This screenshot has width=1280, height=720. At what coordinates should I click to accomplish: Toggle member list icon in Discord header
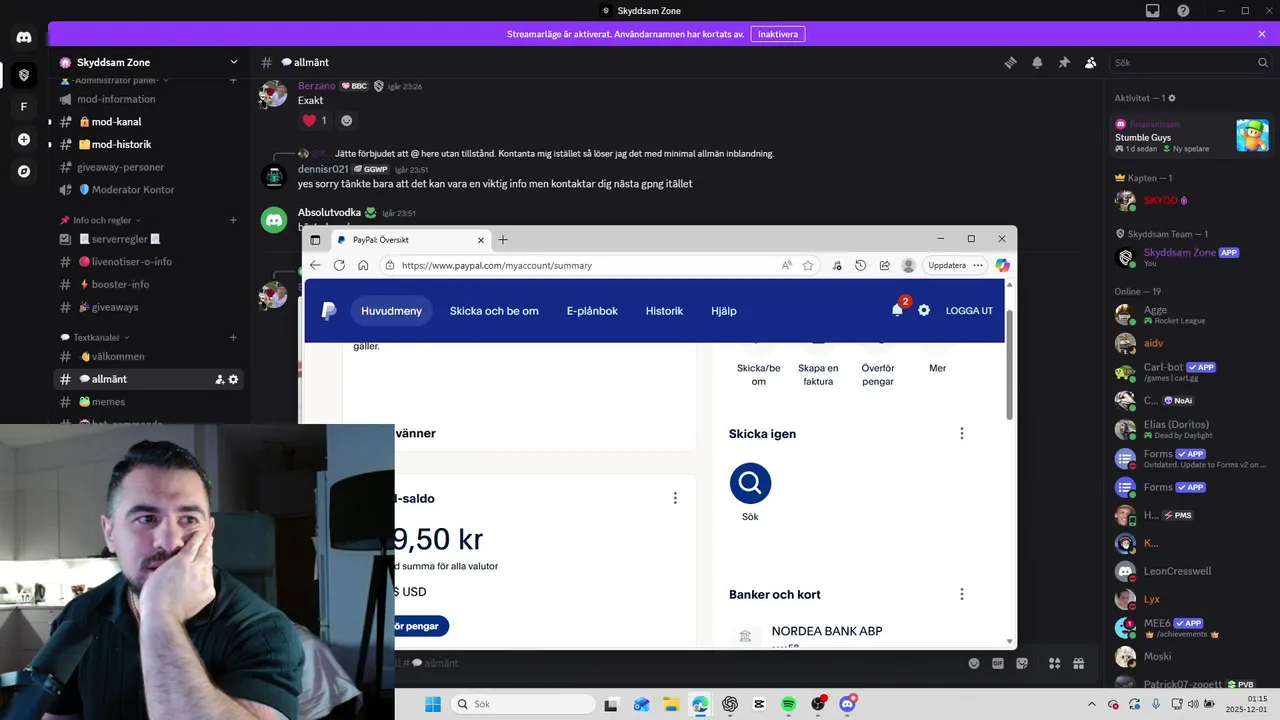tap(1091, 62)
